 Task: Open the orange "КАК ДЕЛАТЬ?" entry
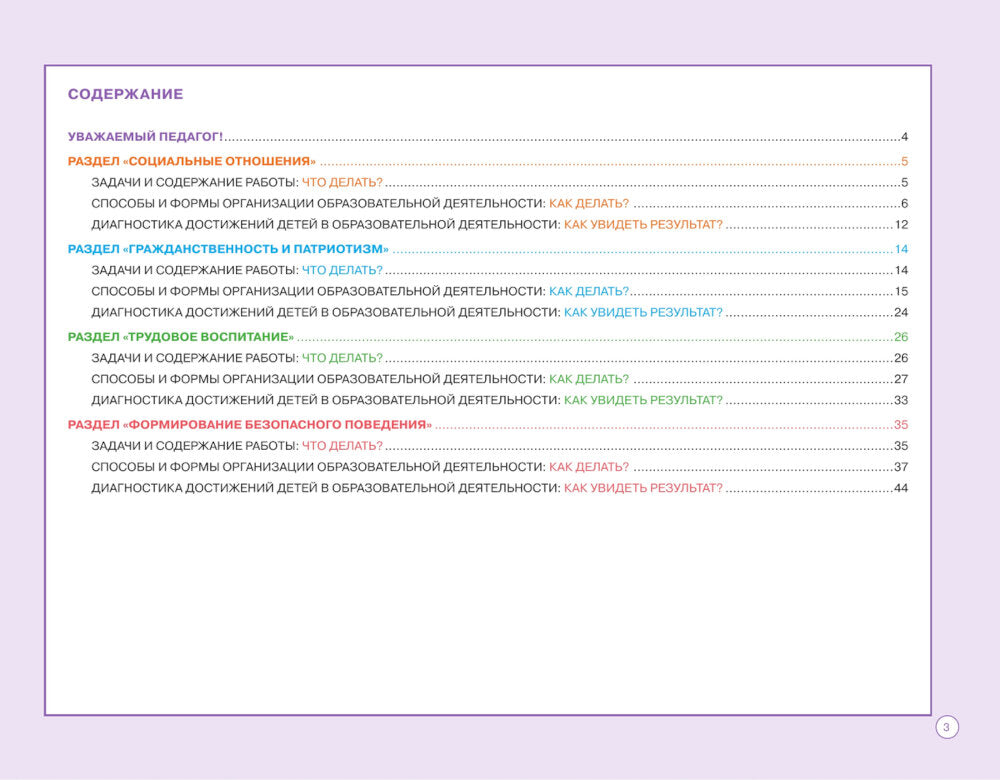click(589, 204)
